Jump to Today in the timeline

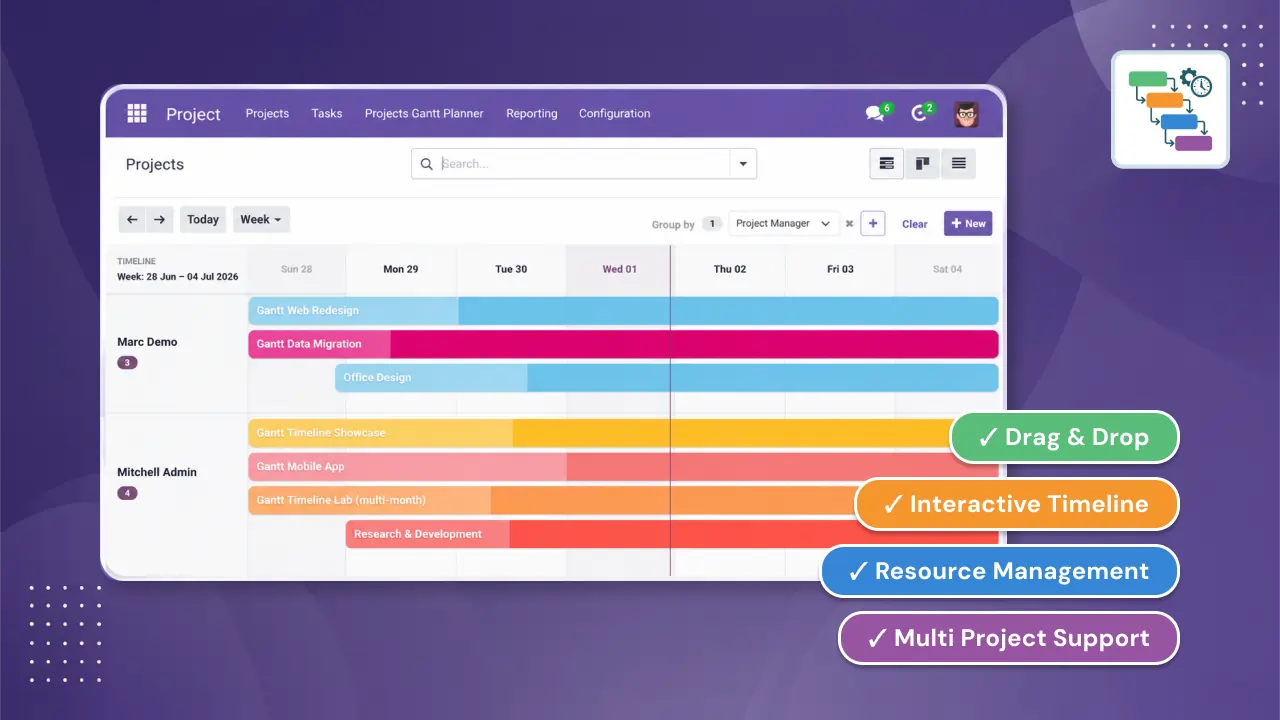coord(203,219)
